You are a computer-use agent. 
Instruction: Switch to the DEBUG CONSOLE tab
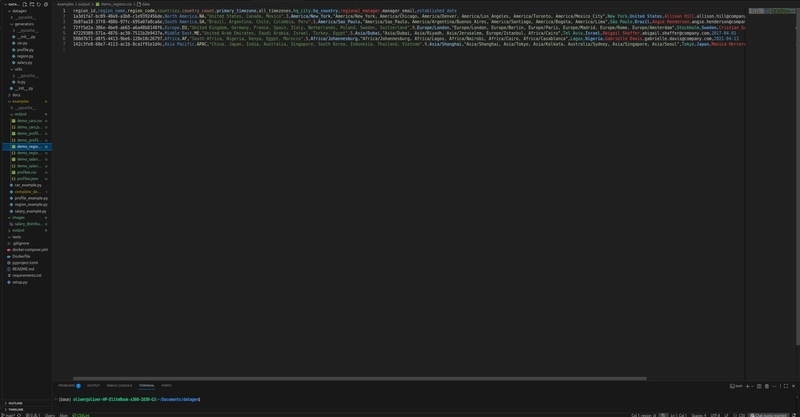(x=119, y=385)
